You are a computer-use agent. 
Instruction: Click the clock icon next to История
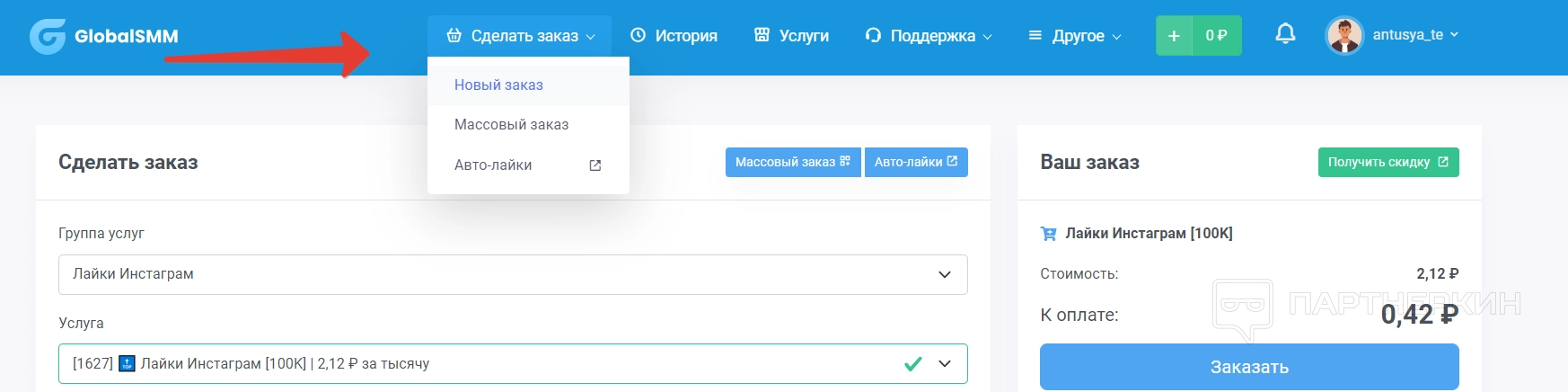pyautogui.click(x=639, y=36)
